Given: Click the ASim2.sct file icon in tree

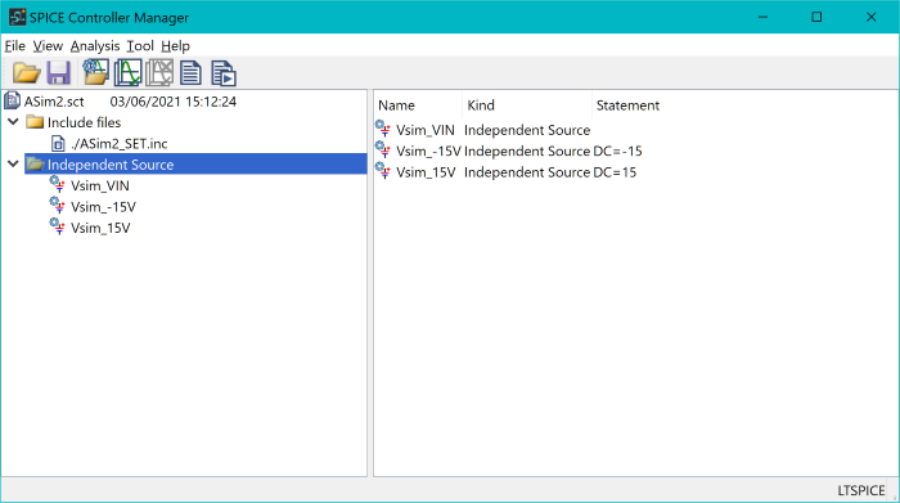Looking at the screenshot, I should [x=12, y=101].
